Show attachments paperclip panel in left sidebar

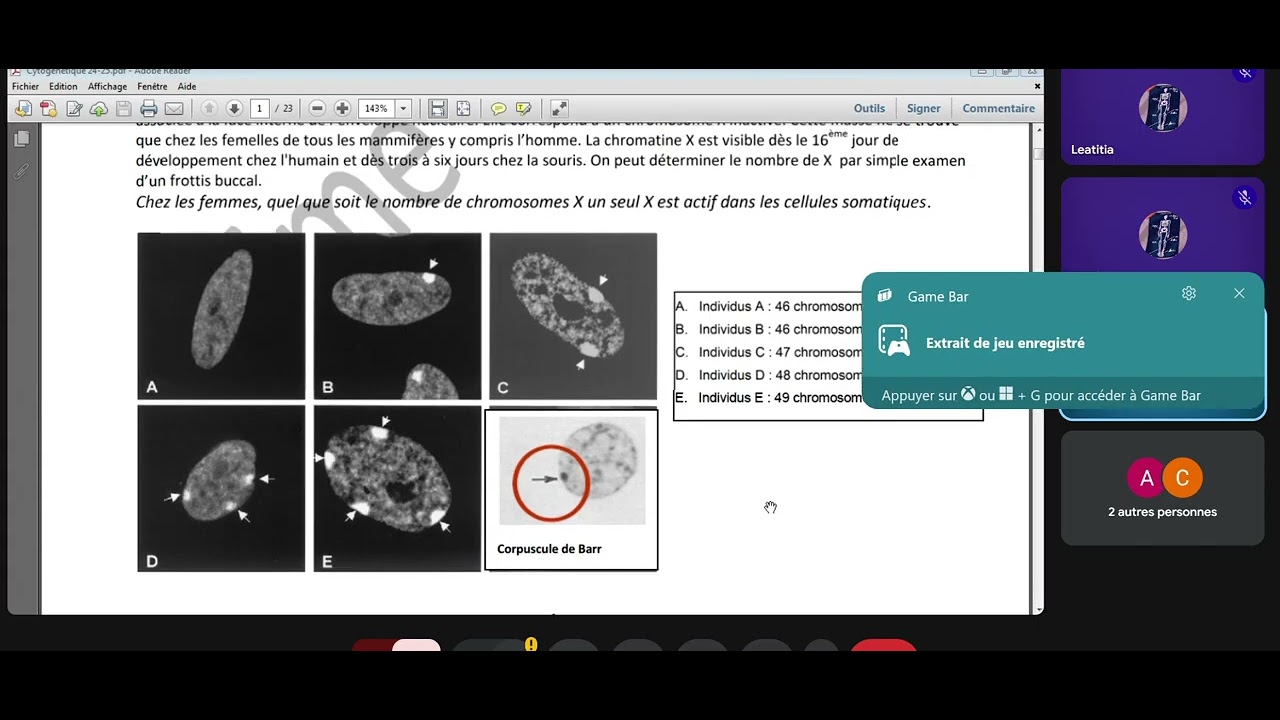[21, 171]
